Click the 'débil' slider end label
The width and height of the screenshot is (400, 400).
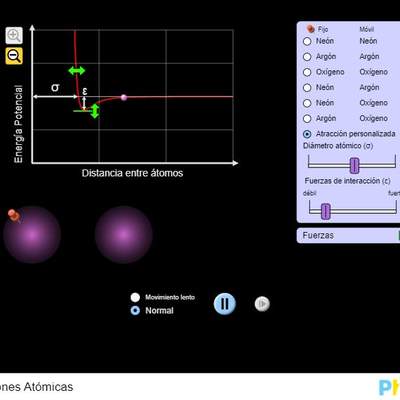pos(309,193)
